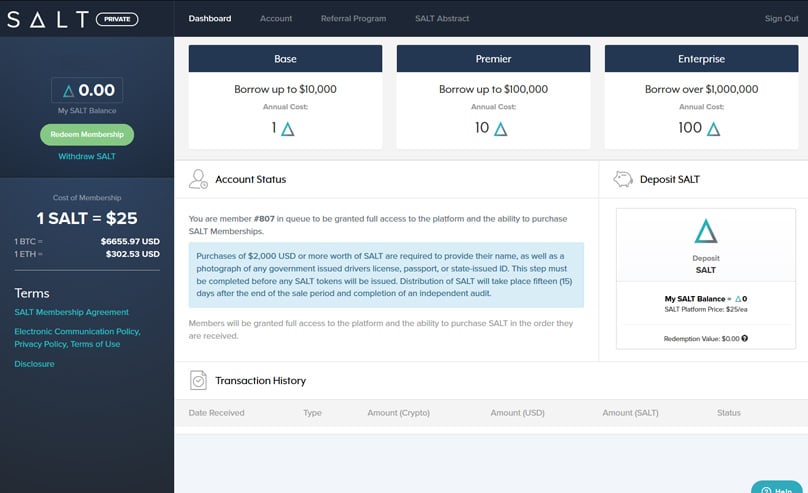This screenshot has width=808, height=493.
Task: Open the SALT Membership Agreement link
Action: click(72, 312)
